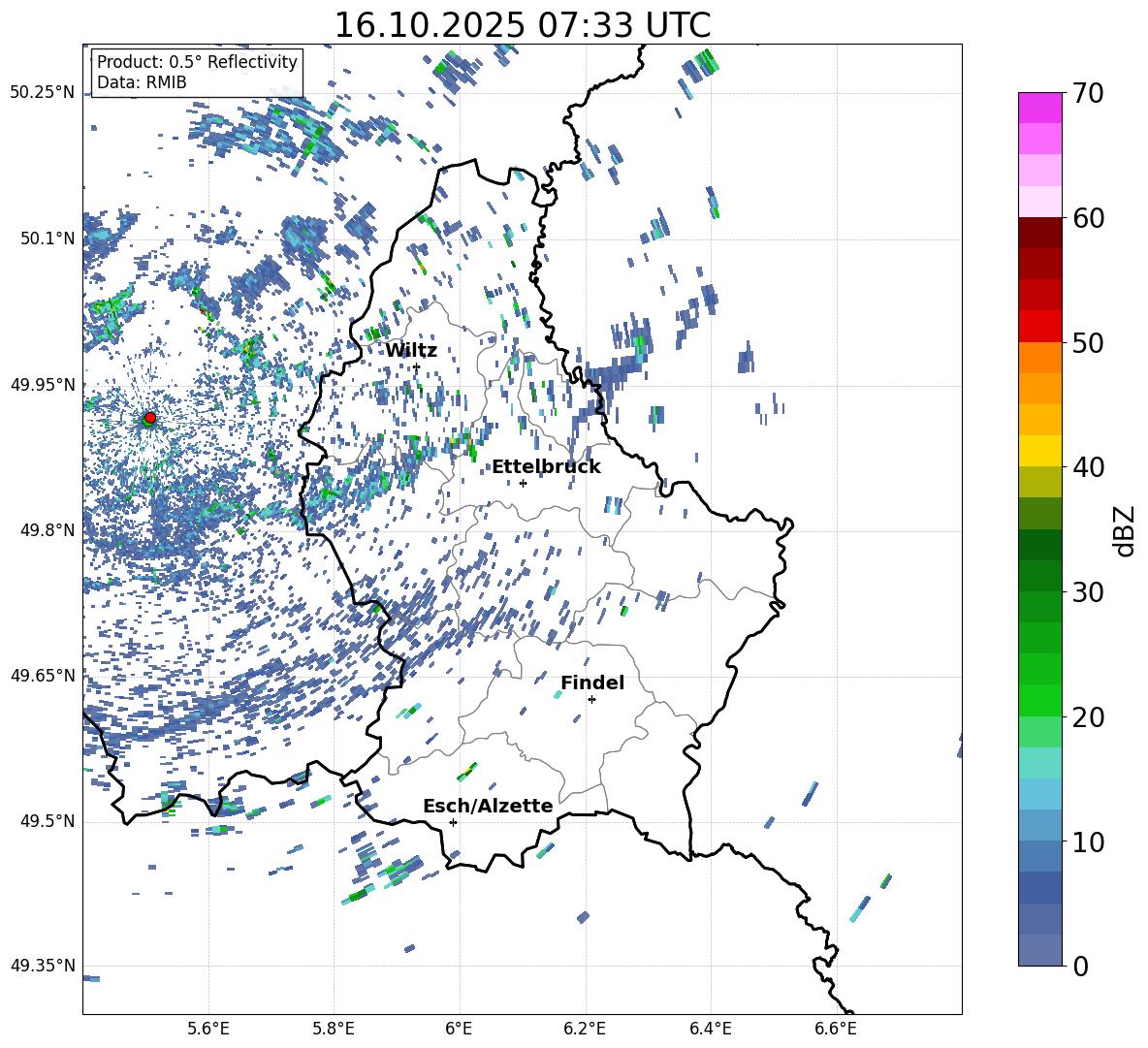Click the 6.2°E longitude label
The height and width of the screenshot is (1048, 1148).
coord(585,1029)
